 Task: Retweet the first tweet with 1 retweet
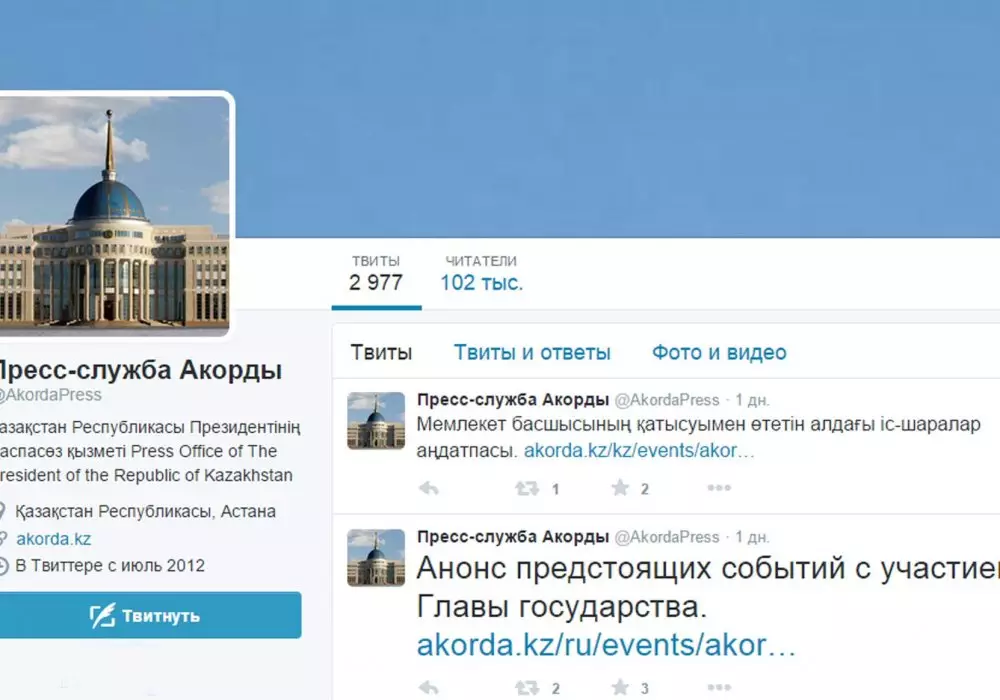coord(527,488)
